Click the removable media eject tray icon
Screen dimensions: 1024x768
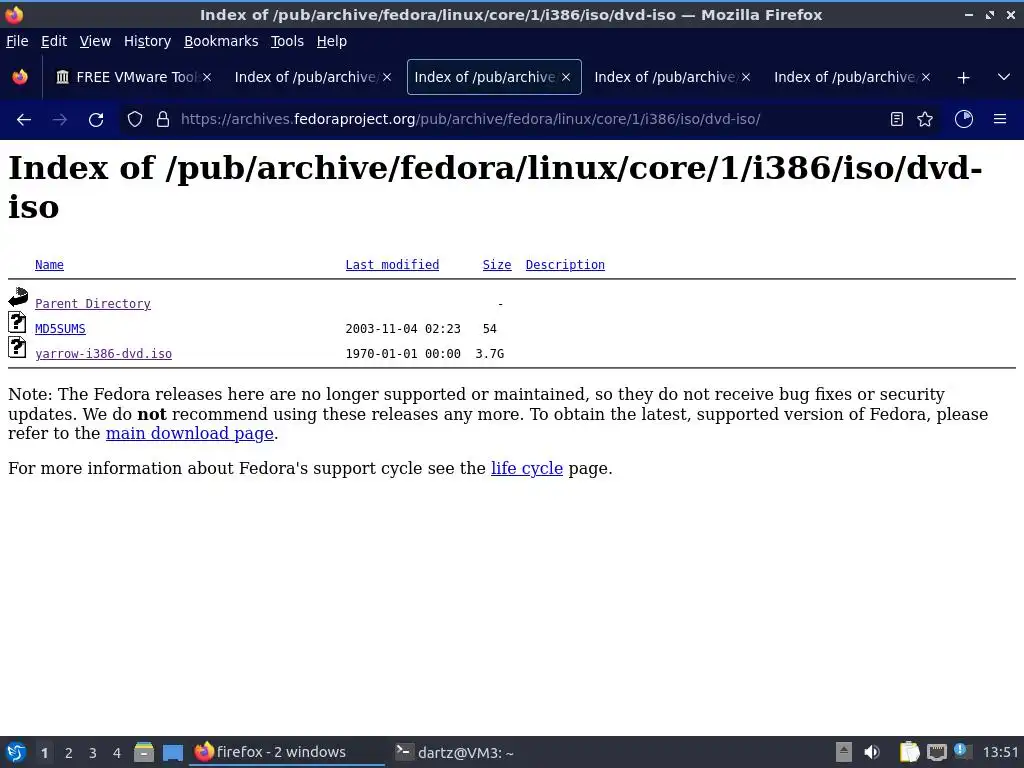(844, 752)
